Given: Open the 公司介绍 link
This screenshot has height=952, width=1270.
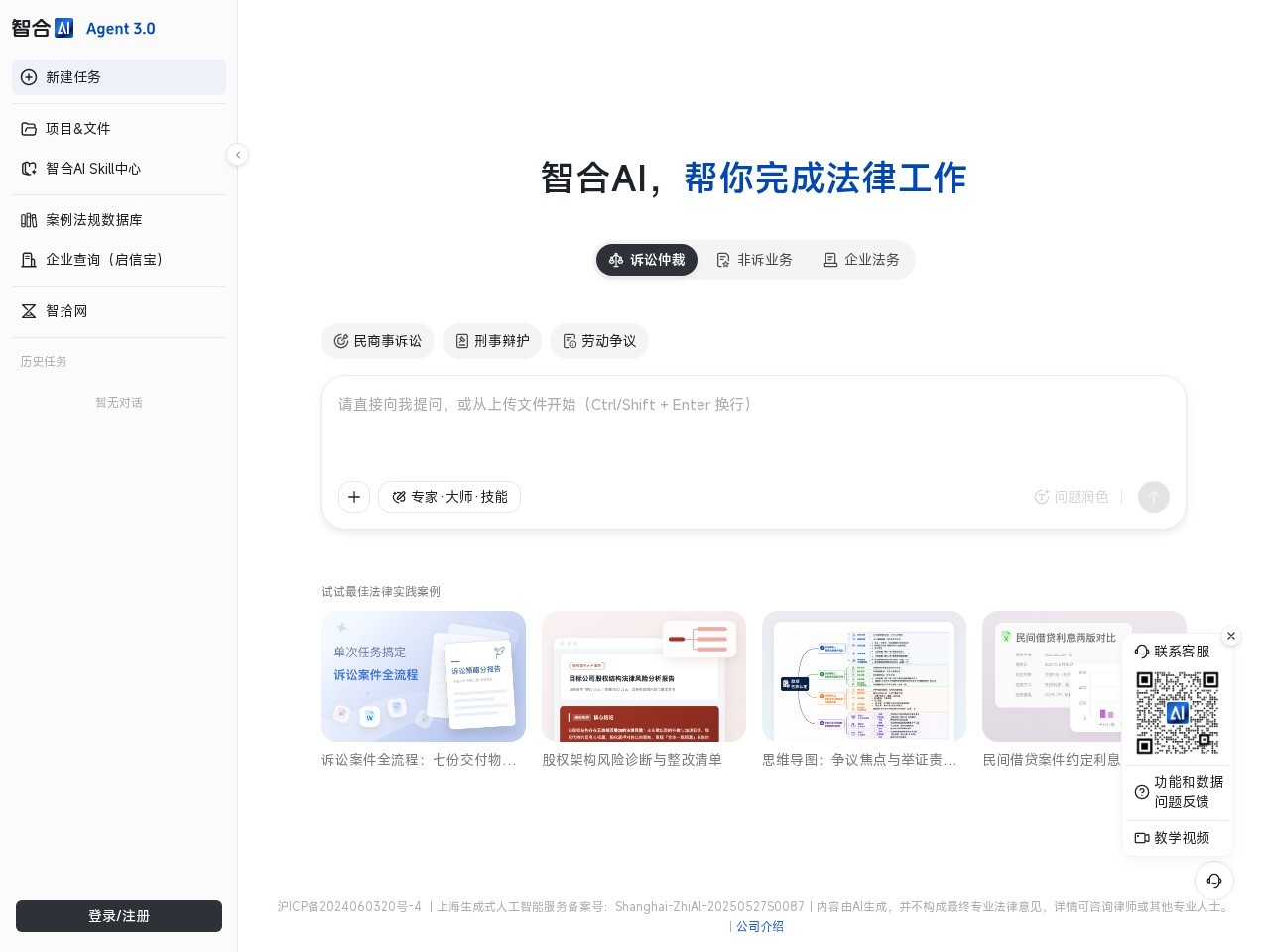Looking at the screenshot, I should 760,926.
